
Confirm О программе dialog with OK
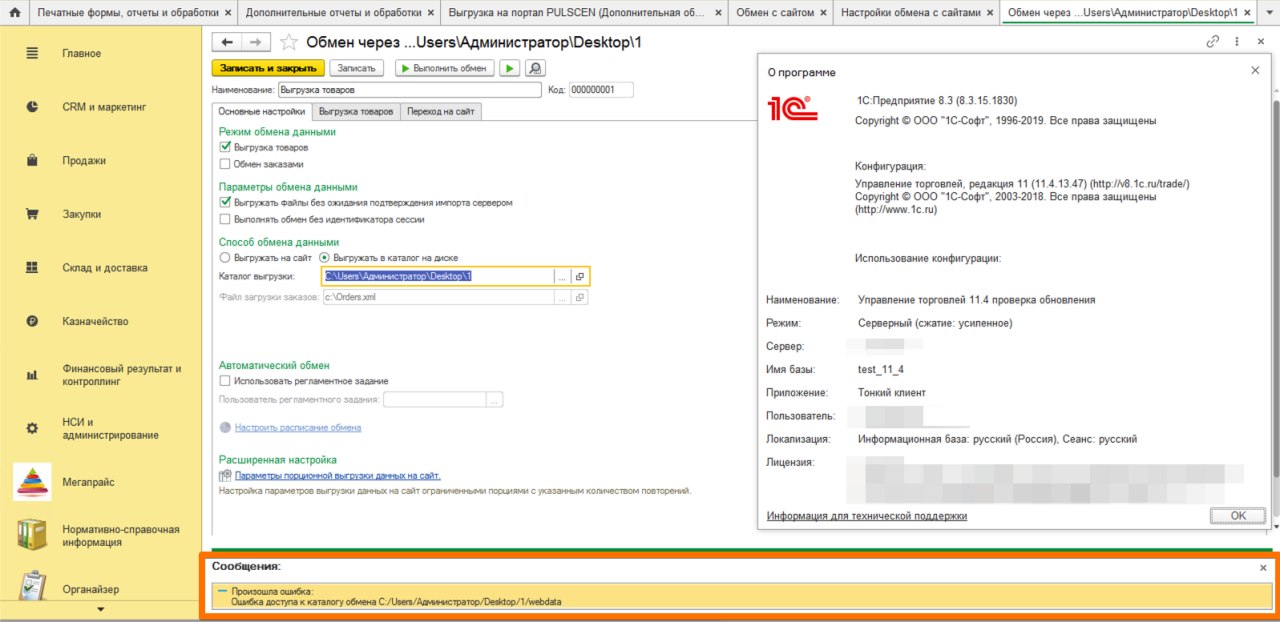[x=1238, y=515]
